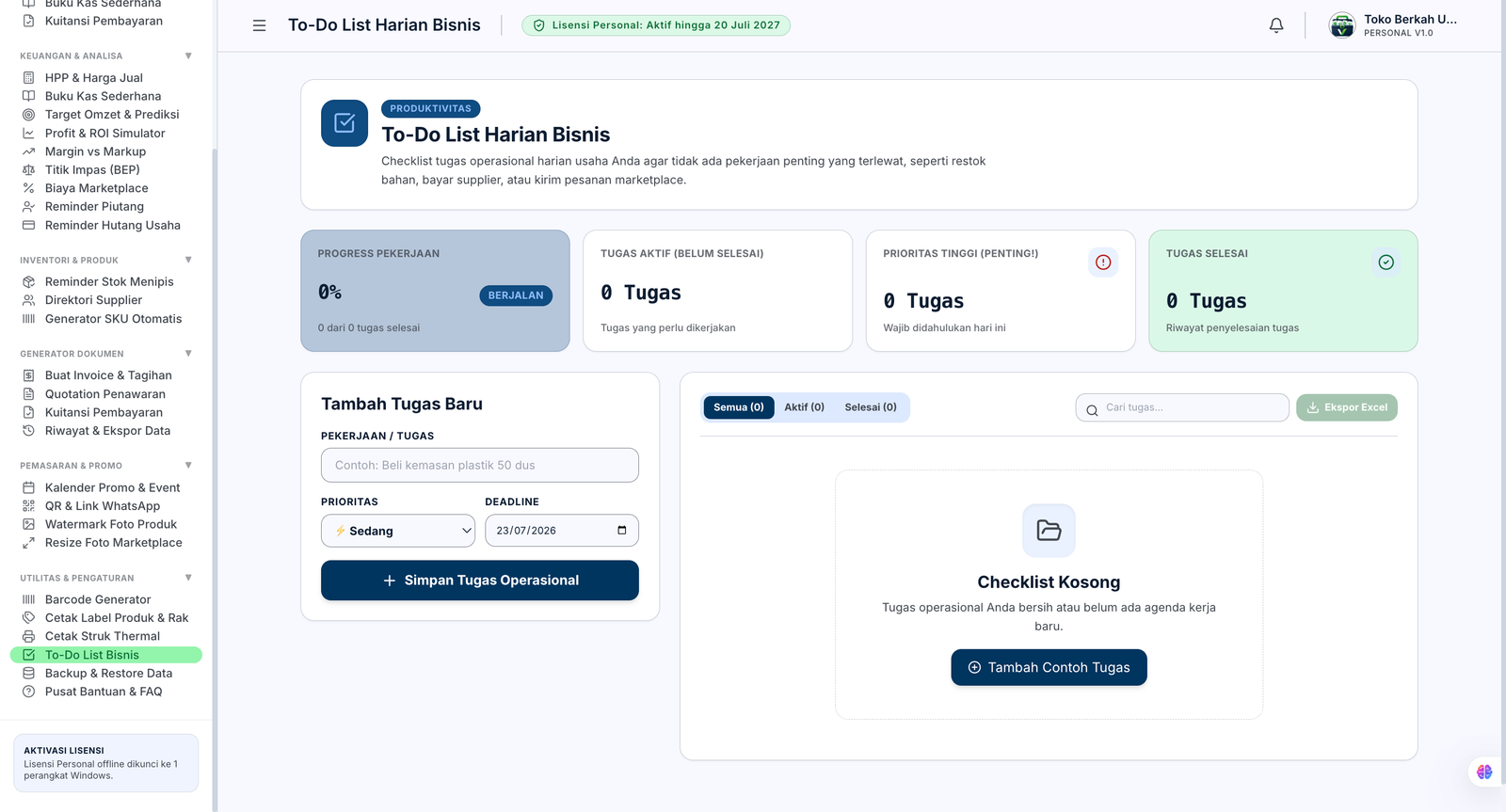The image size is (1506, 812).
Task: Collapse Generator Dokumen section arrow
Action: (188, 354)
